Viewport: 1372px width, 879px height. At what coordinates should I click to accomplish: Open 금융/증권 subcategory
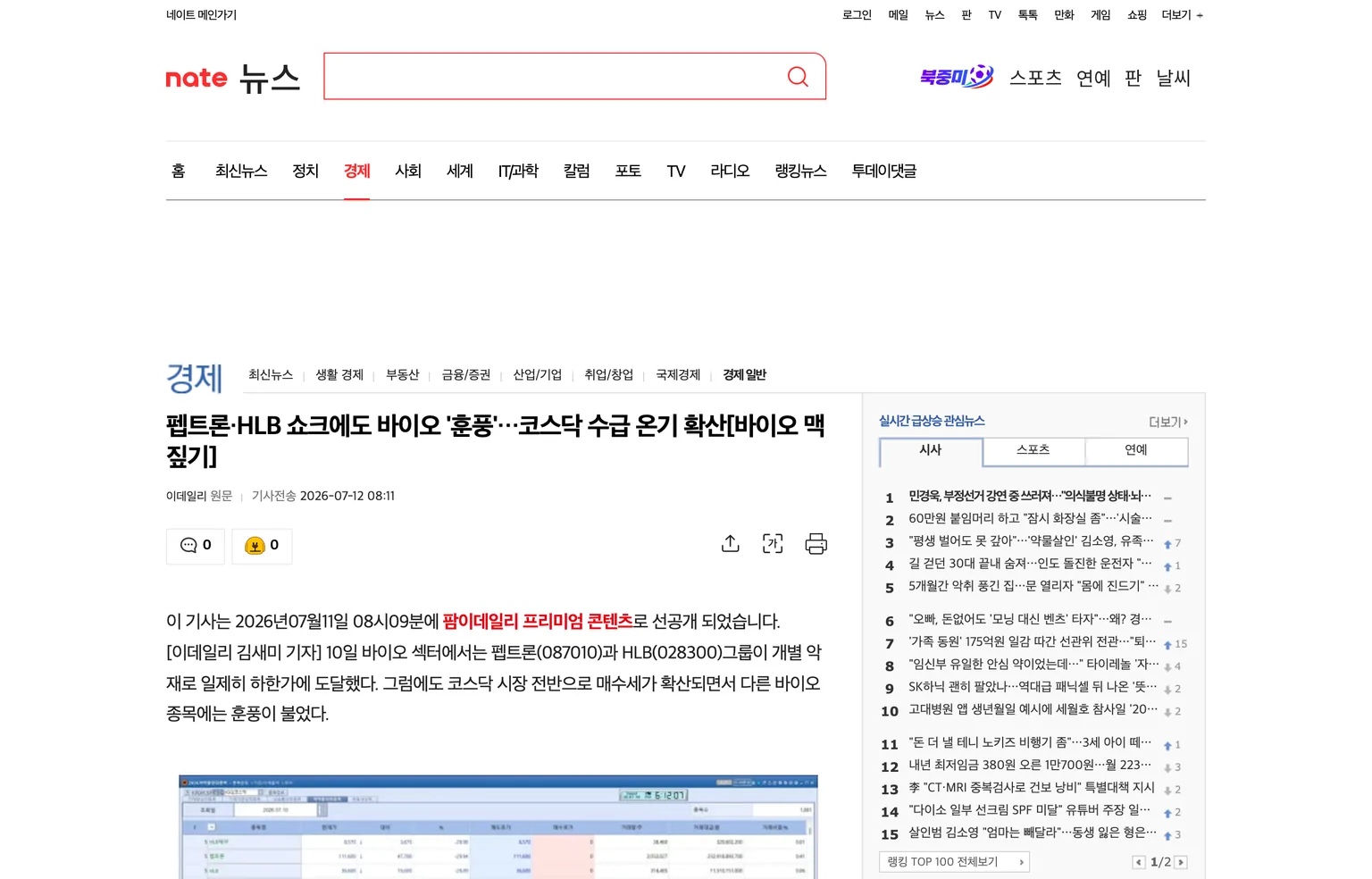pyautogui.click(x=466, y=375)
